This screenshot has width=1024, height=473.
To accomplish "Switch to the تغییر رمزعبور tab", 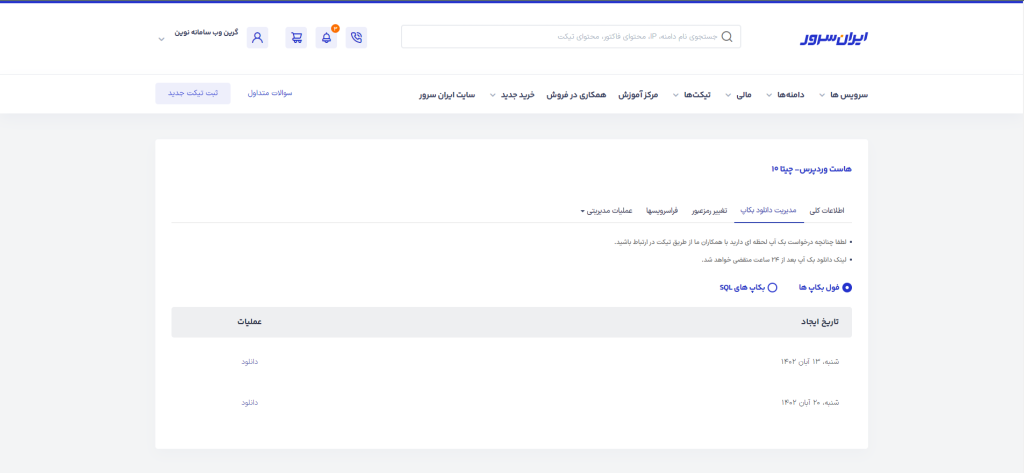I will pos(705,211).
